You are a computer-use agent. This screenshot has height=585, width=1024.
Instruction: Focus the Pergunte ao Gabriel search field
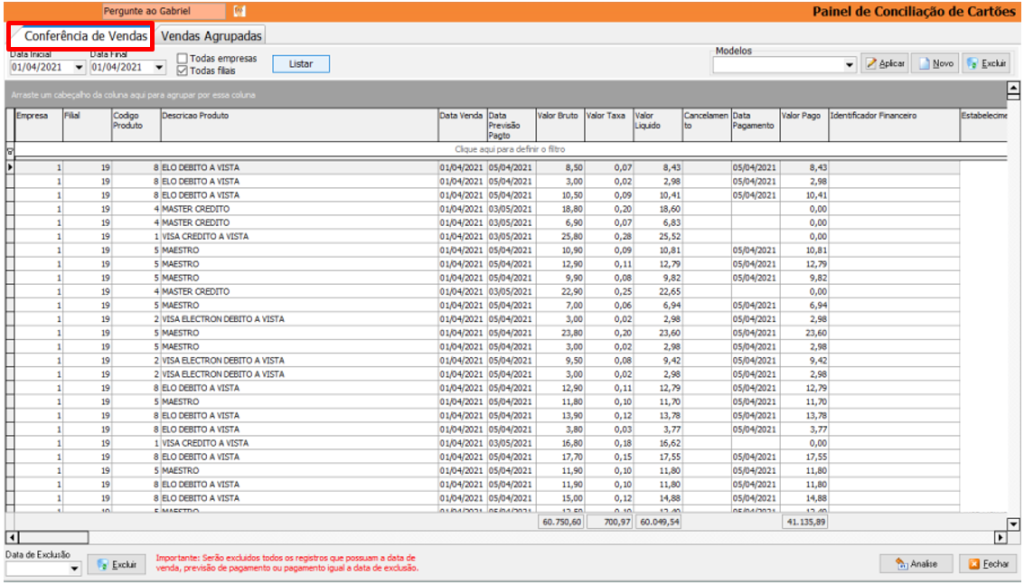164,11
